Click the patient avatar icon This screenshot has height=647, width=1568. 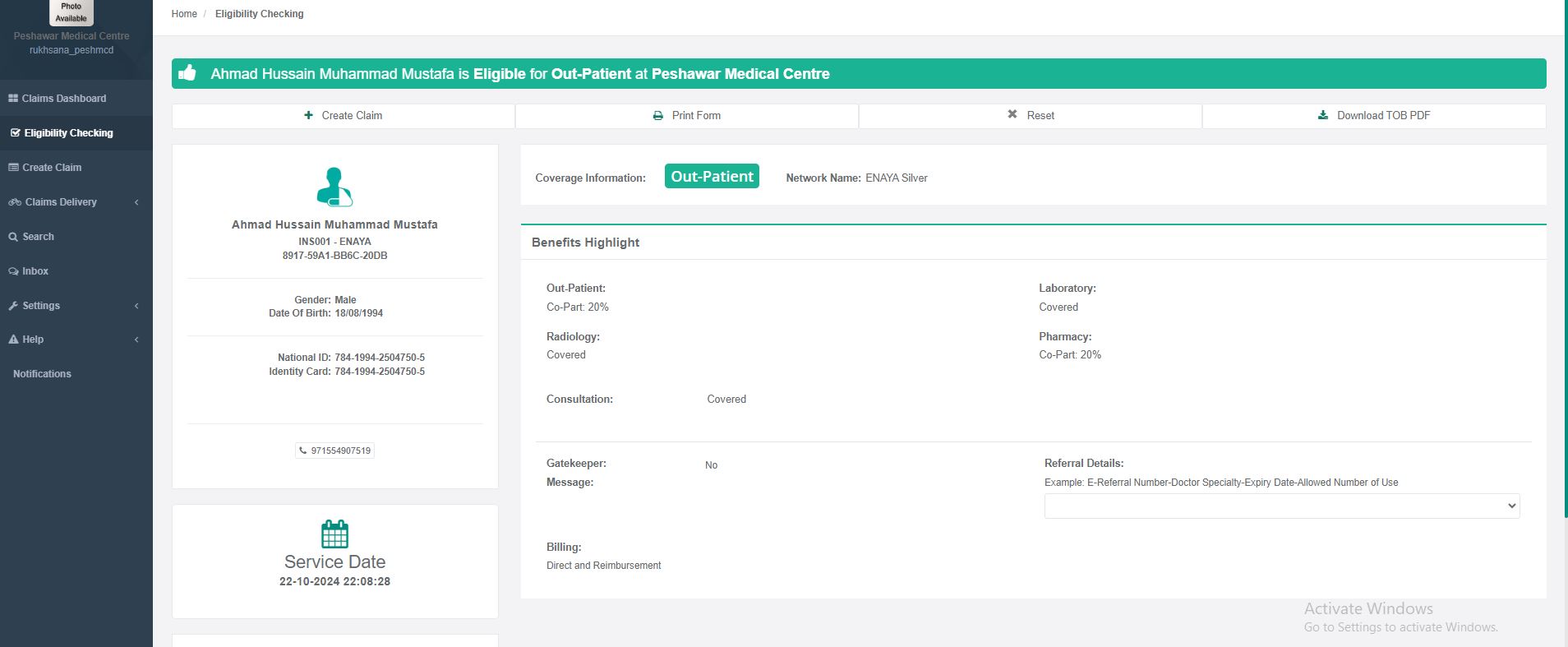point(334,187)
